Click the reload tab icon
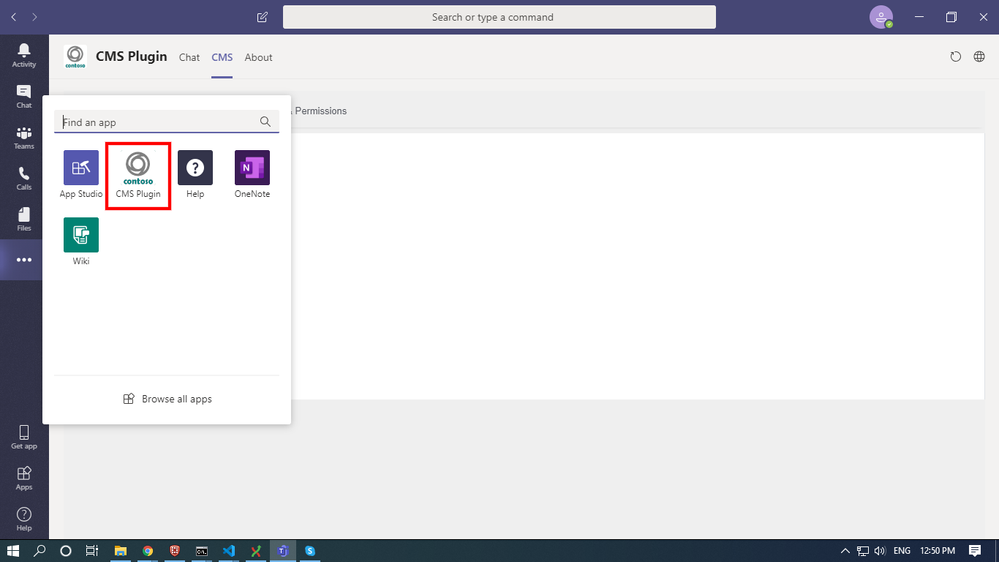 pyautogui.click(x=955, y=57)
